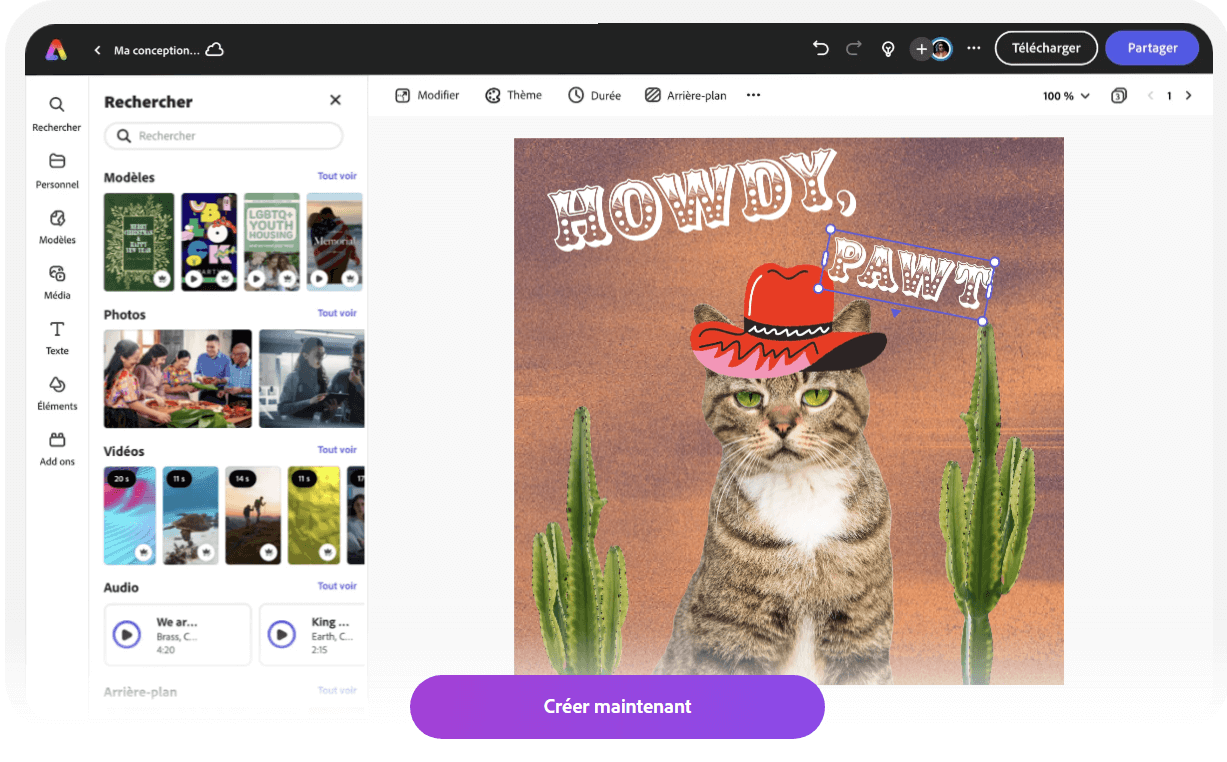Click into the Rechercher search field
Image resolution: width=1227 pixels, height=762 pixels.
pyautogui.click(x=225, y=136)
